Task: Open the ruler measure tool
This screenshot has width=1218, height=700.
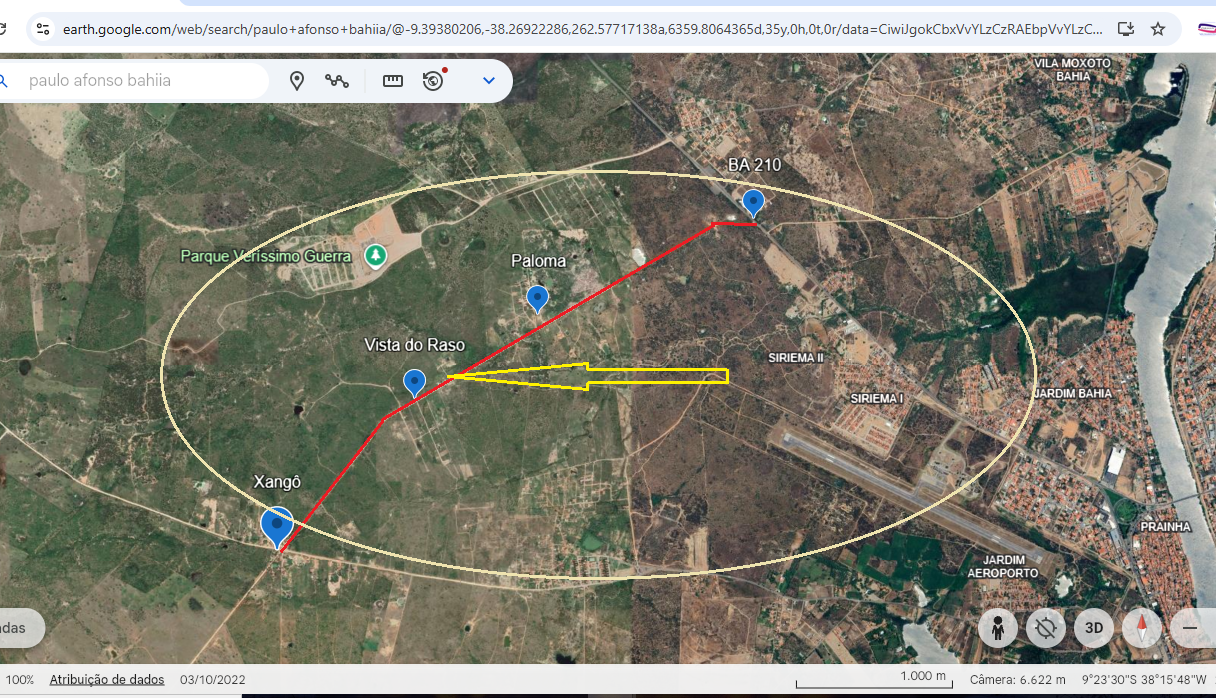Action: [x=393, y=81]
